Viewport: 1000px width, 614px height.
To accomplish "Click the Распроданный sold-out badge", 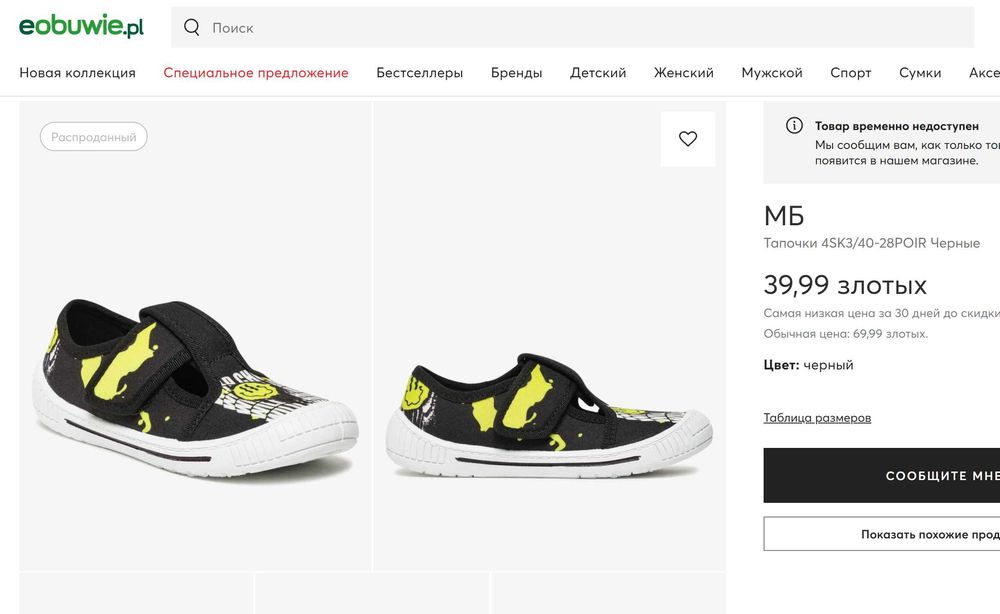I will point(94,137).
